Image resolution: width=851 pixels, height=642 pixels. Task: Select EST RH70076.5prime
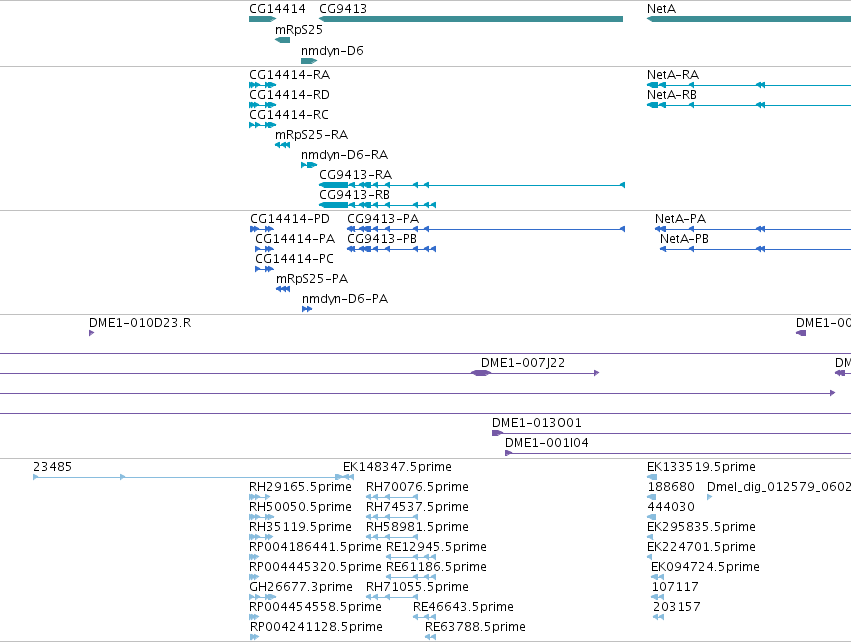(x=417, y=487)
